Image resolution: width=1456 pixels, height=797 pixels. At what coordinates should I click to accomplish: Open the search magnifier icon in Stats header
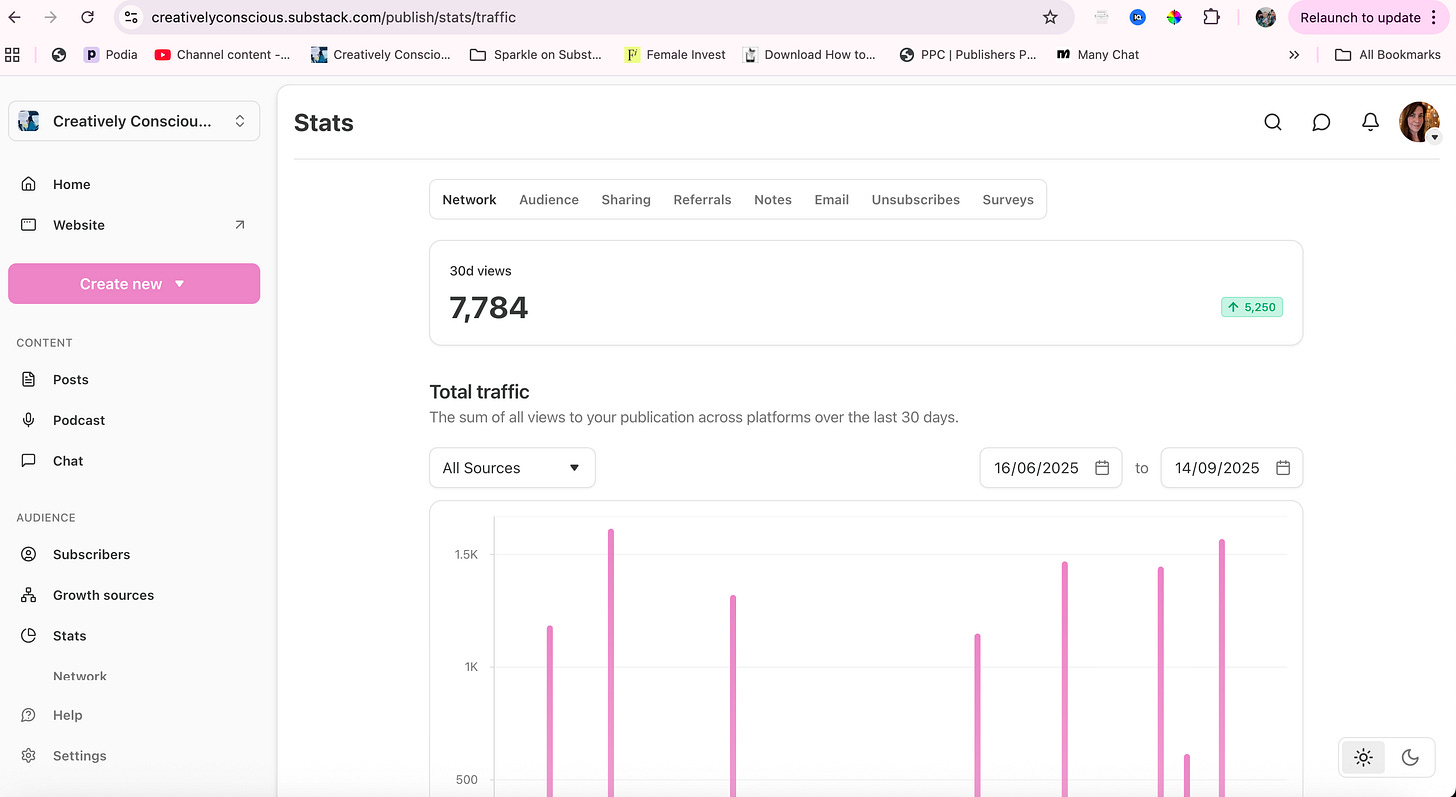coord(1272,122)
